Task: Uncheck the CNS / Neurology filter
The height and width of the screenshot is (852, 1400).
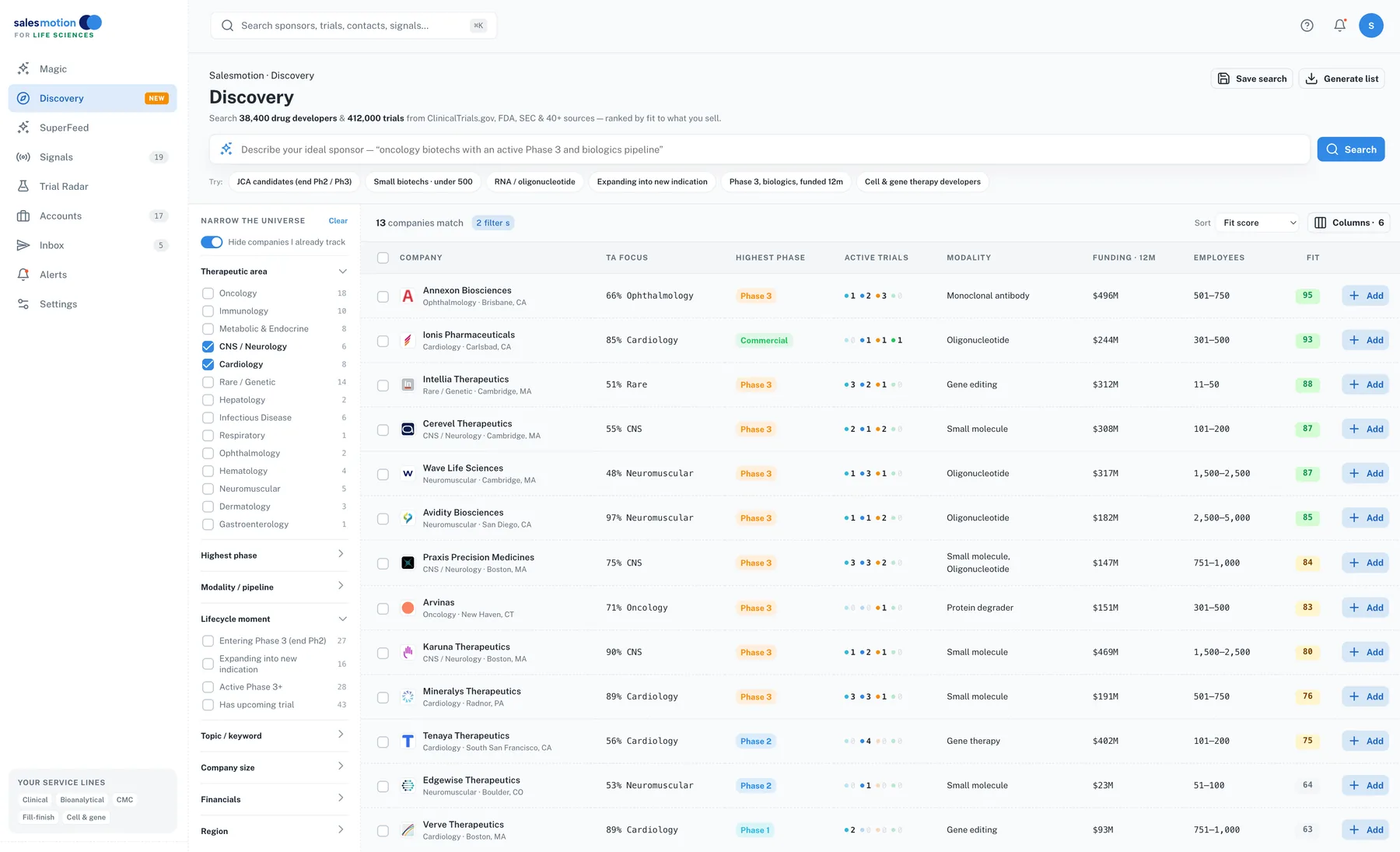Action: click(208, 346)
